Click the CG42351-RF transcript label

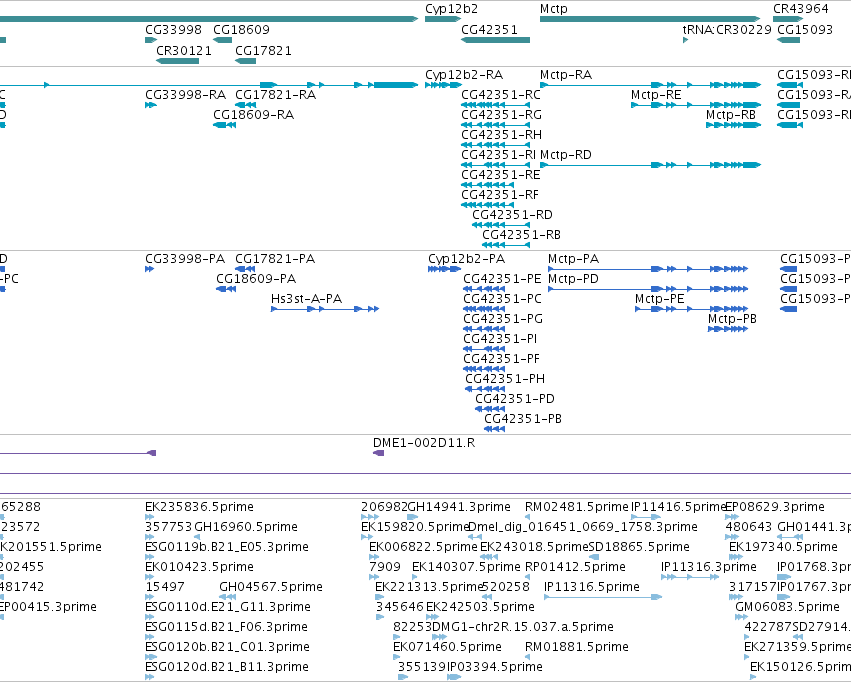point(500,195)
